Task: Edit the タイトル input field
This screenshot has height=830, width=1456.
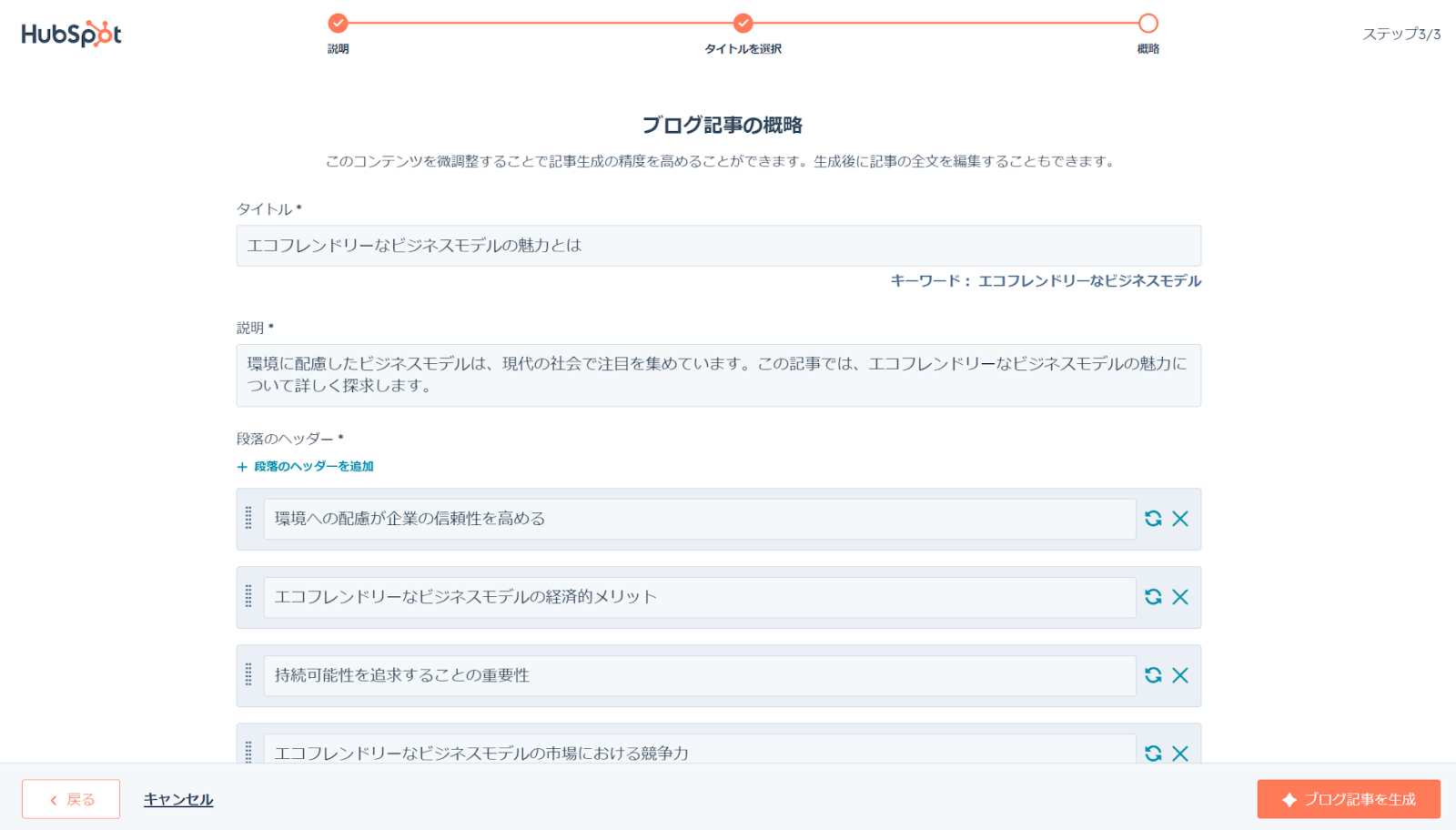Action: point(719,246)
